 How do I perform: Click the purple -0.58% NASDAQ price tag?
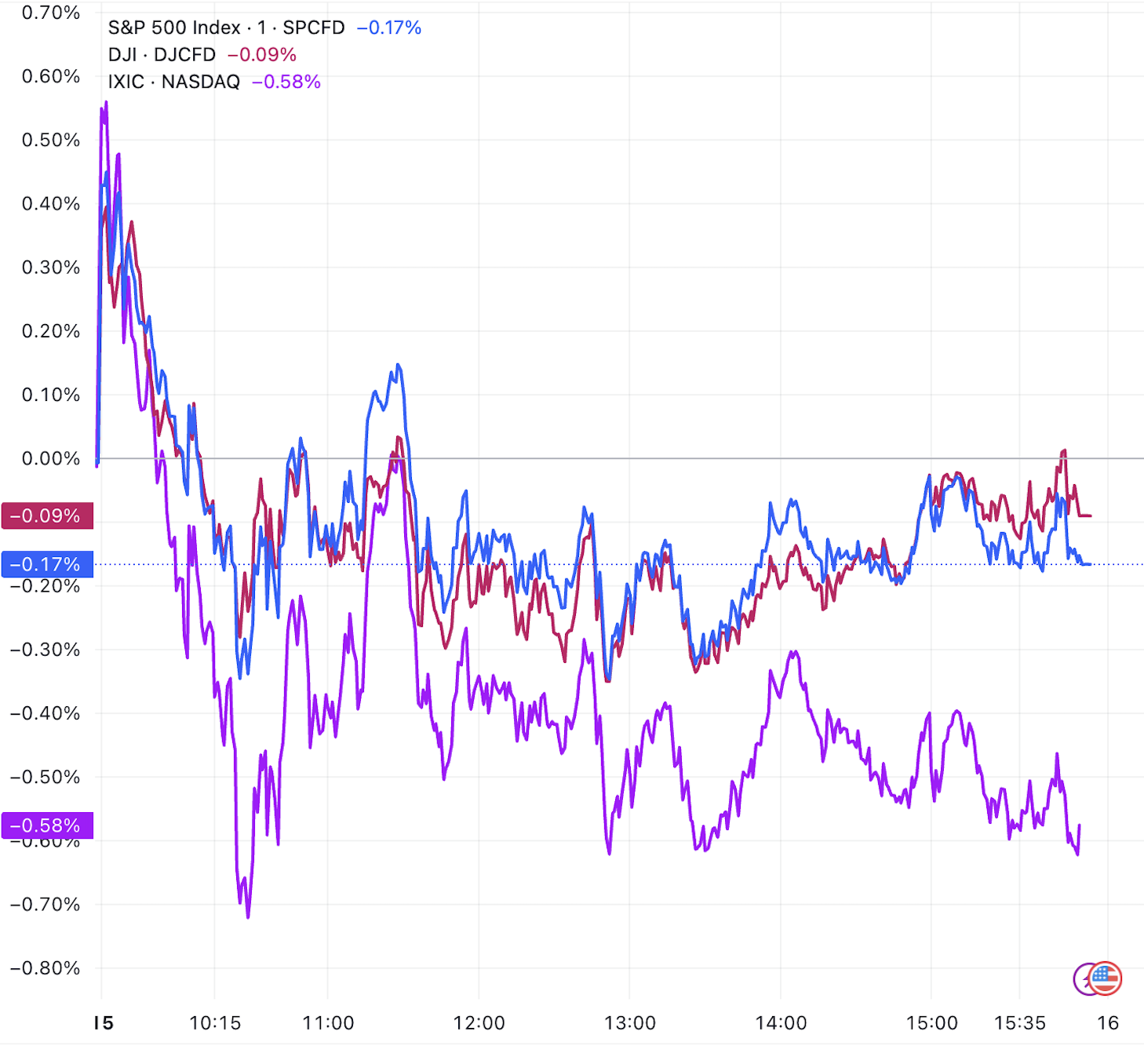[x=47, y=825]
